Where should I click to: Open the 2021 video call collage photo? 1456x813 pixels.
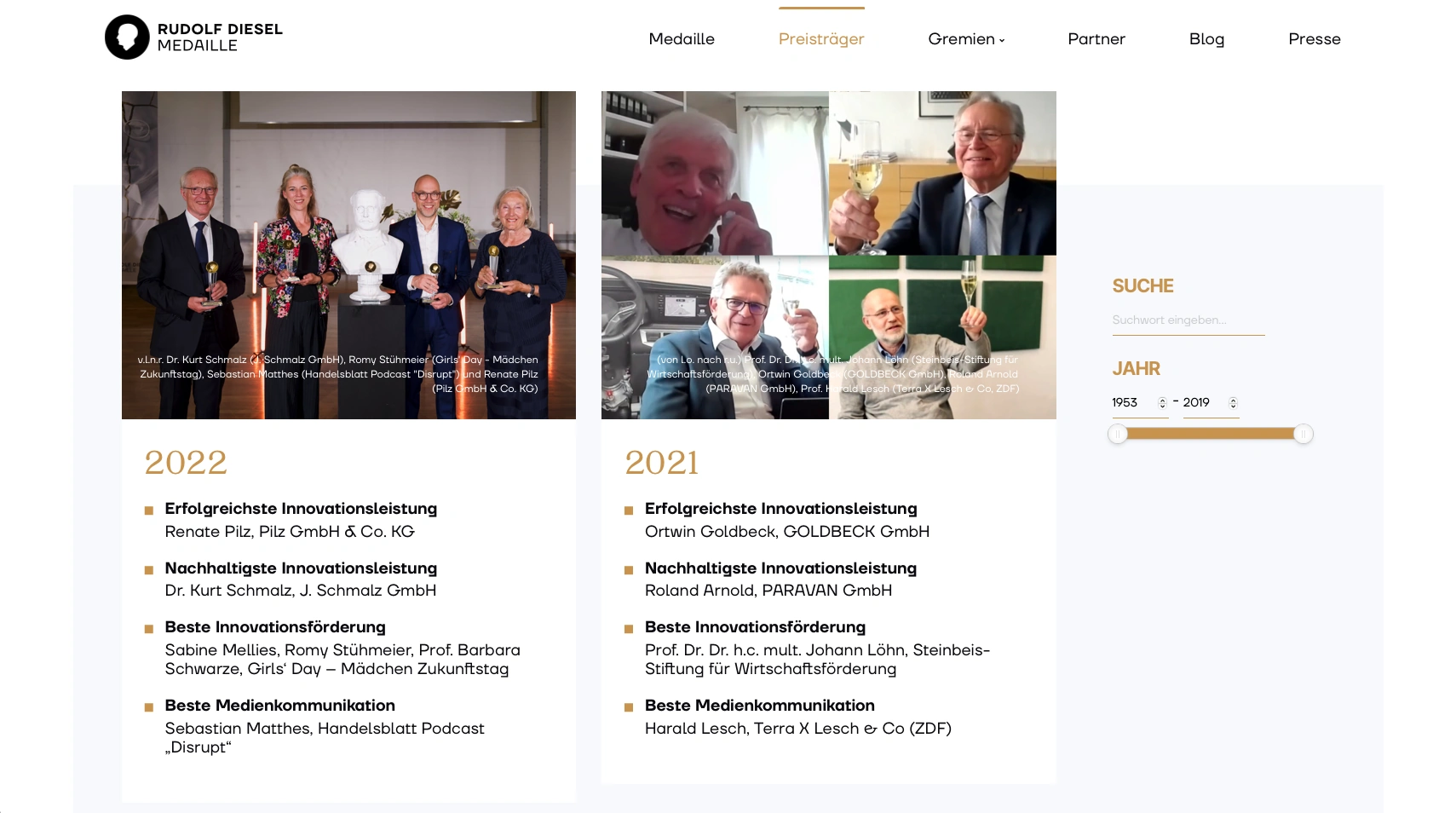[828, 255]
